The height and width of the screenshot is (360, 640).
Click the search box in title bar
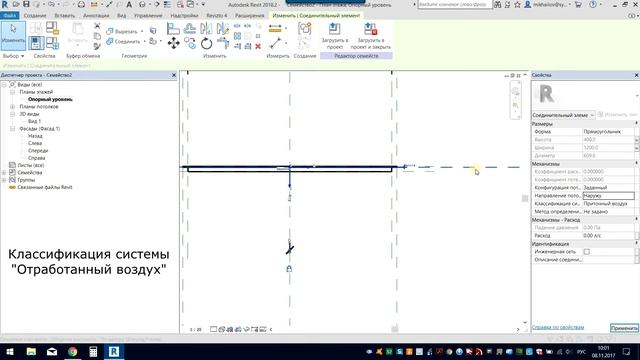pos(455,4)
